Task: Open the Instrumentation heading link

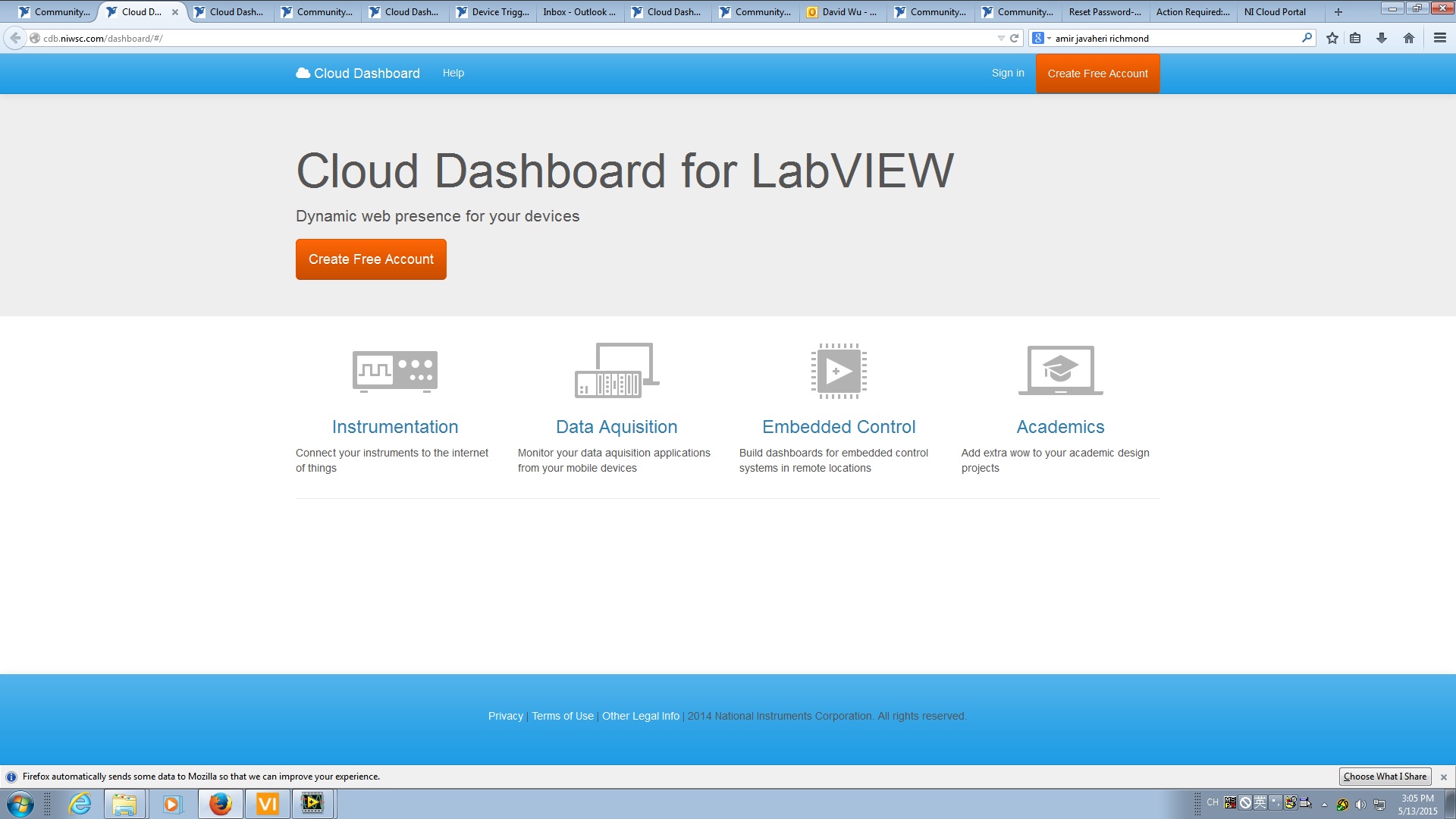Action: [395, 427]
